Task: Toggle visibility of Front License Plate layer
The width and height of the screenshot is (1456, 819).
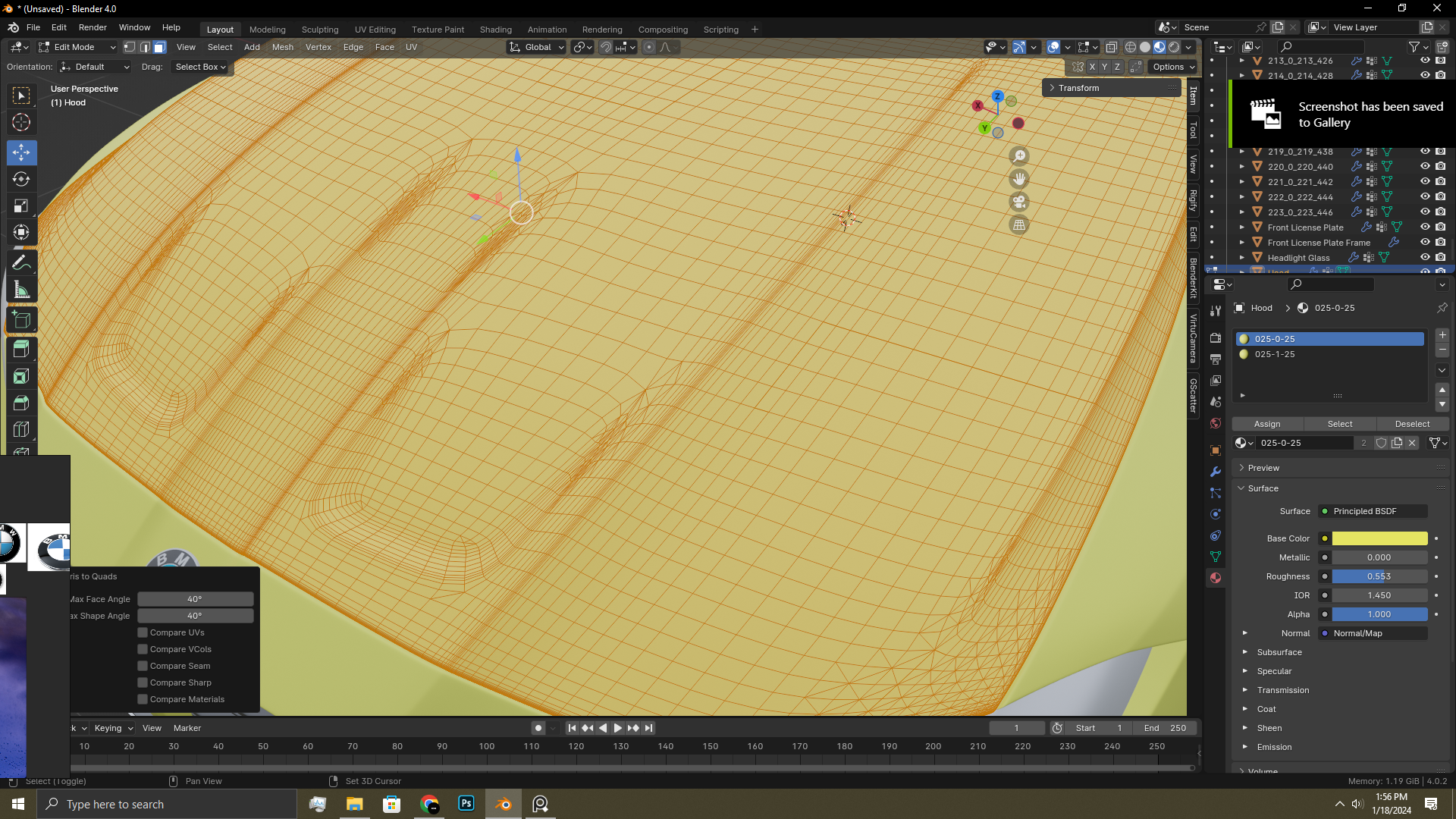Action: coord(1423,227)
